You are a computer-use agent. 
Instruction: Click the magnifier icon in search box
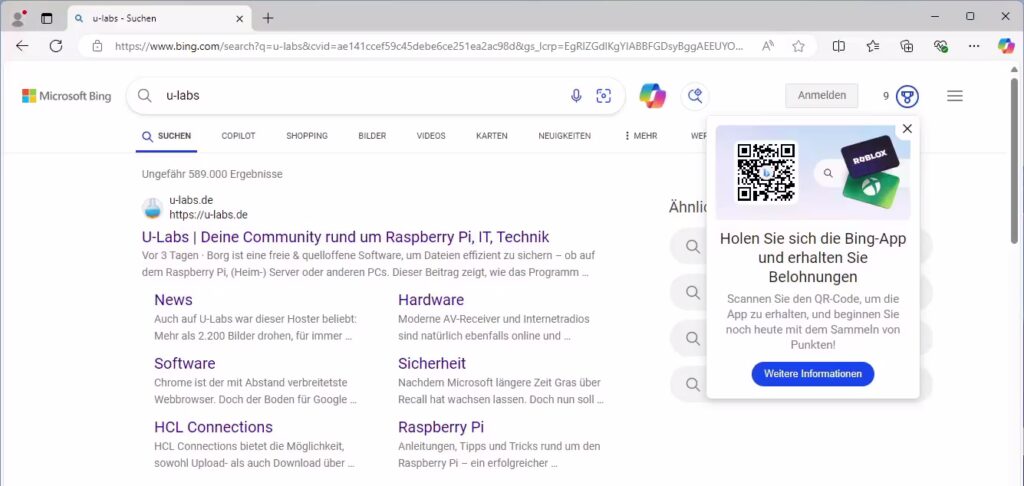(x=144, y=96)
